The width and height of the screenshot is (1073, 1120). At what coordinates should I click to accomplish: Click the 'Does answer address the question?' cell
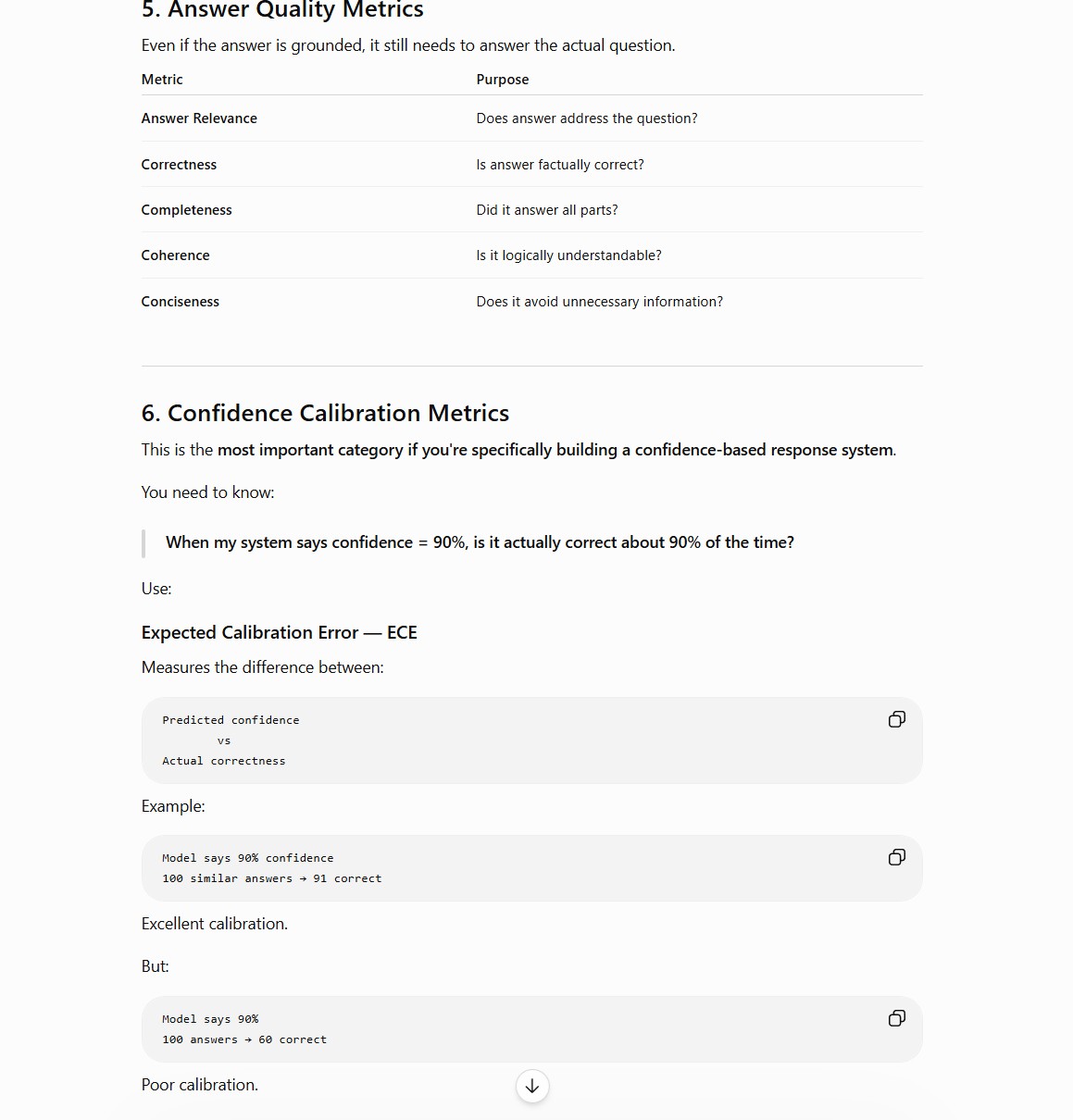click(587, 118)
